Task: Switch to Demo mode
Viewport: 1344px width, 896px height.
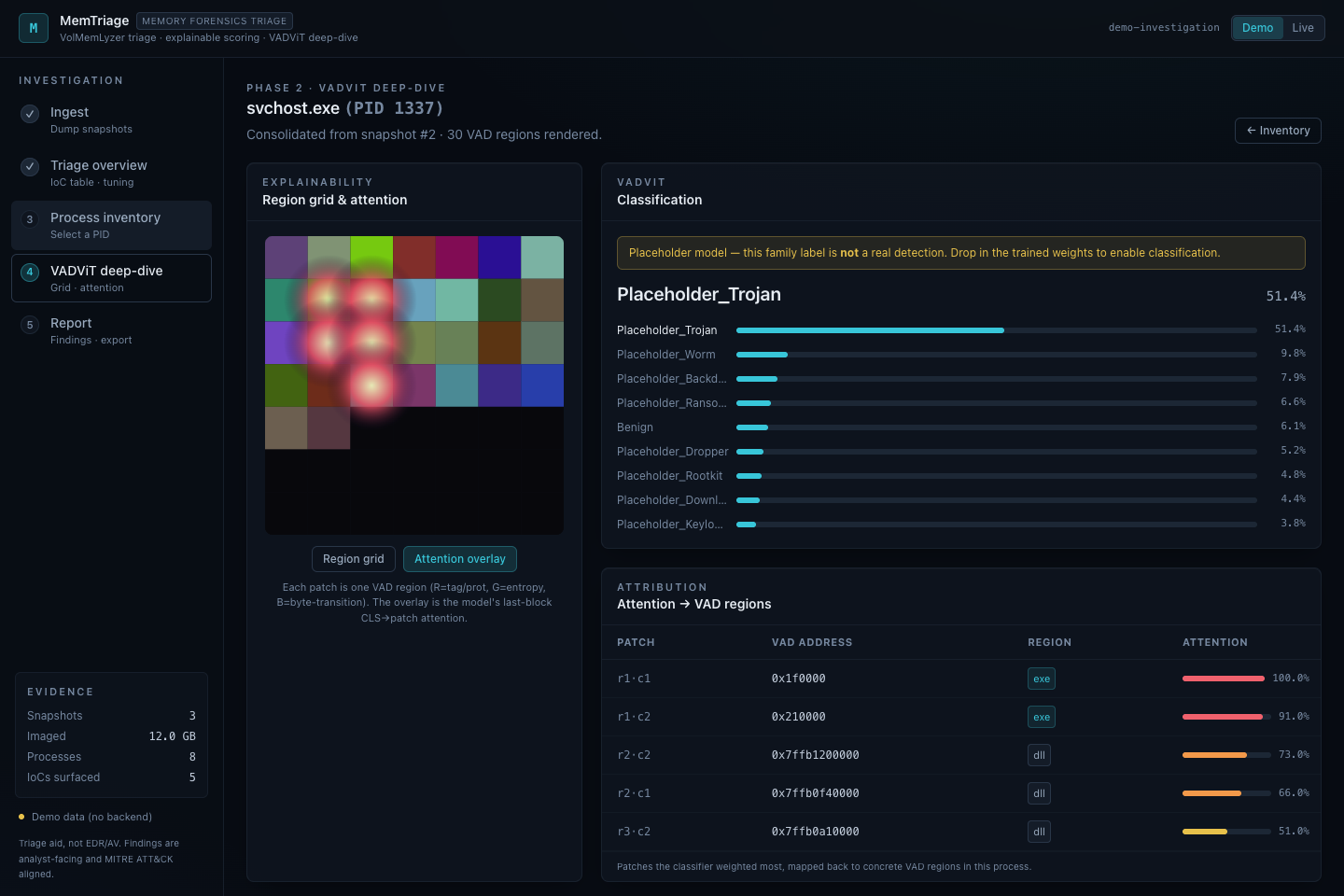Action: 1257,28
